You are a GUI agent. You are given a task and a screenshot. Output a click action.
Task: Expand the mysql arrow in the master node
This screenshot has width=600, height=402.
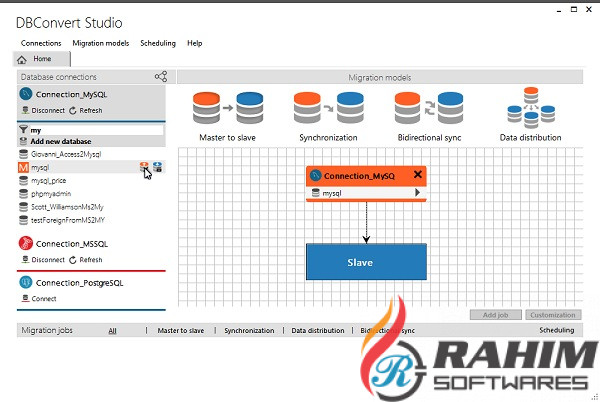(x=417, y=193)
